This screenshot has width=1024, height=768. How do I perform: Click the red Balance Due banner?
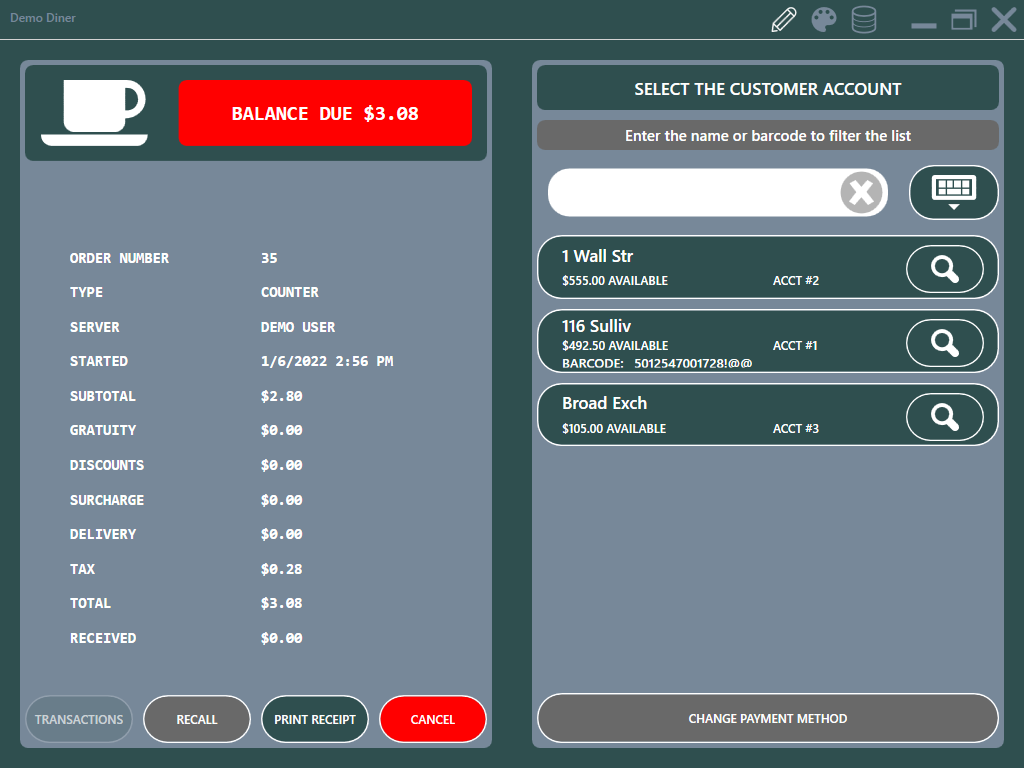(x=325, y=113)
